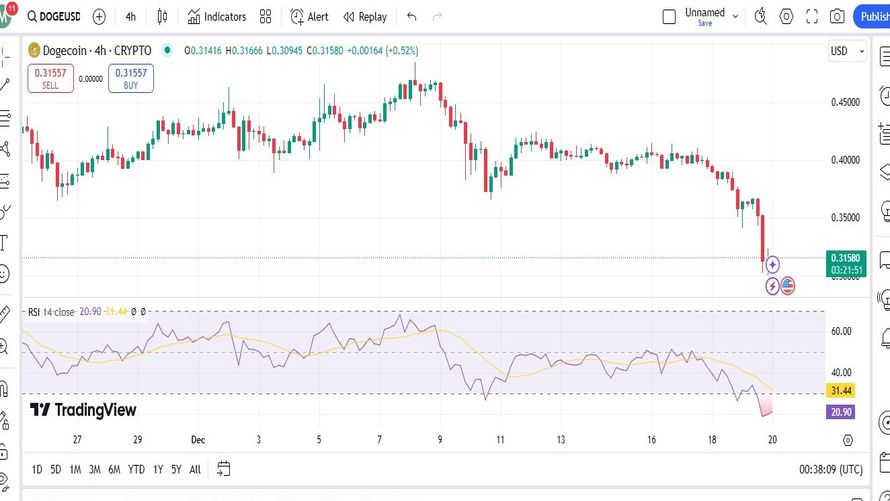
Task: Change the 4h interval selector
Action: pyautogui.click(x=131, y=17)
